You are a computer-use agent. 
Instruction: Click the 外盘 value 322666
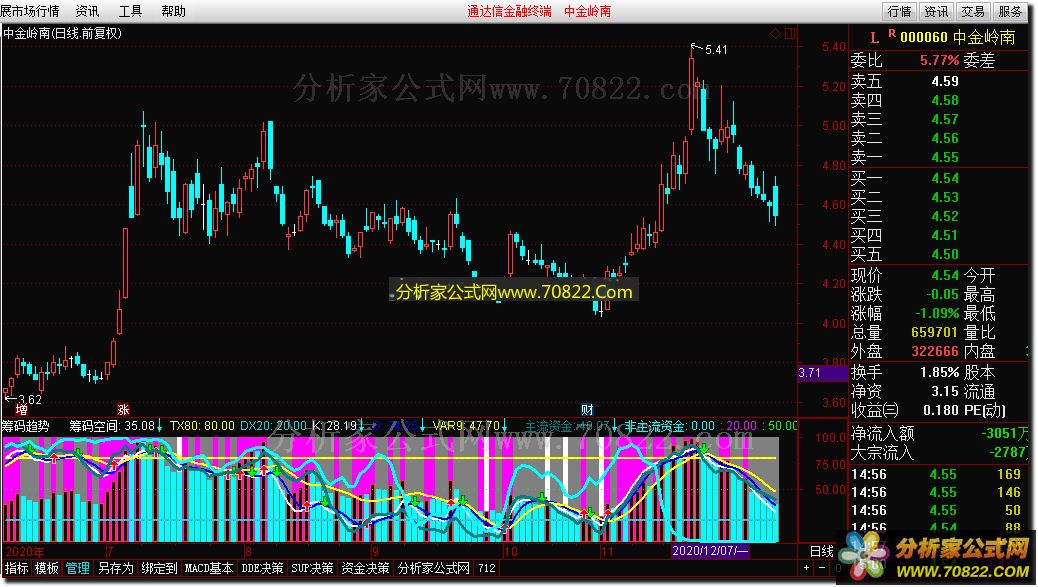tap(935, 351)
